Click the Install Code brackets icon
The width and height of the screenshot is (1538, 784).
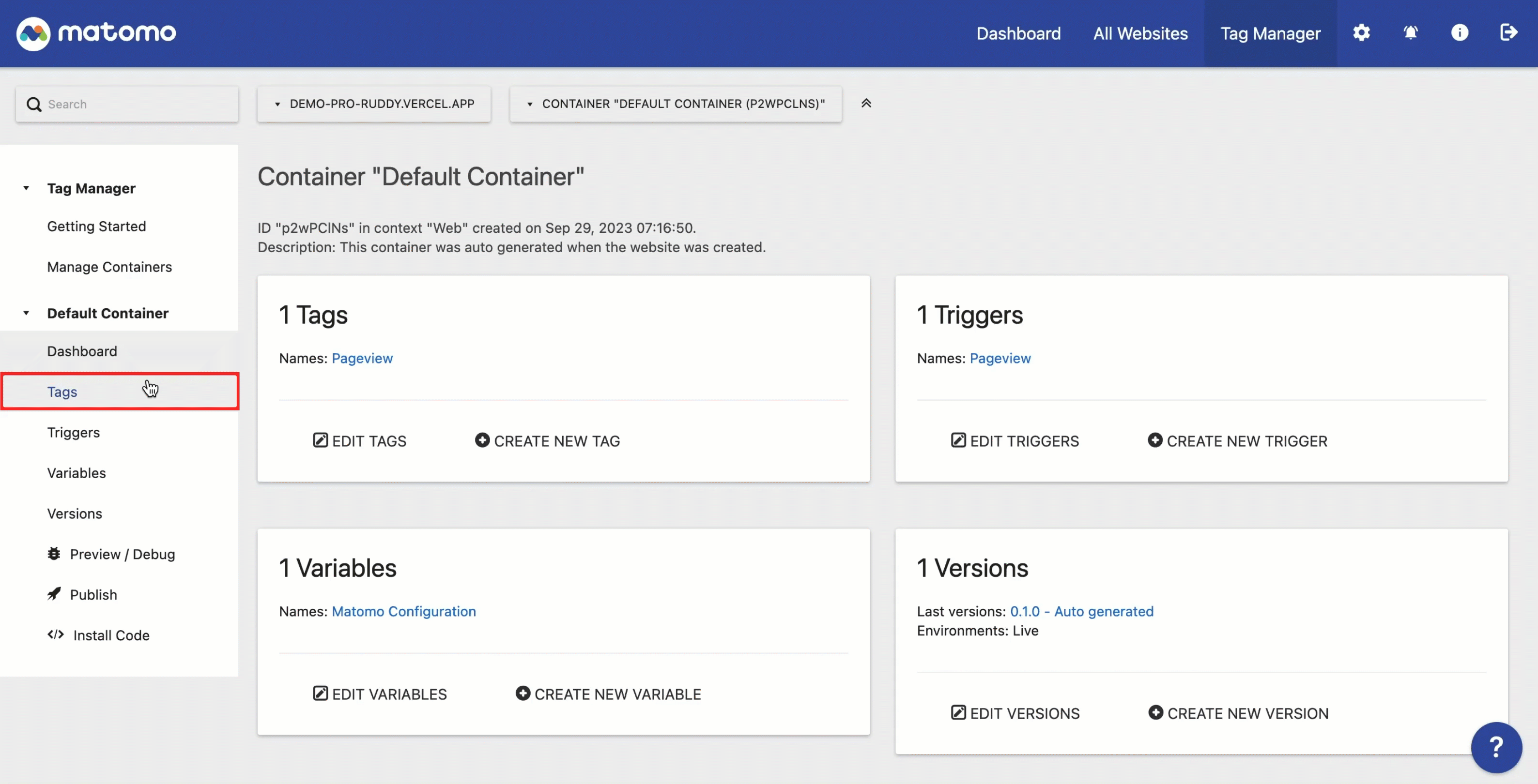(x=56, y=635)
